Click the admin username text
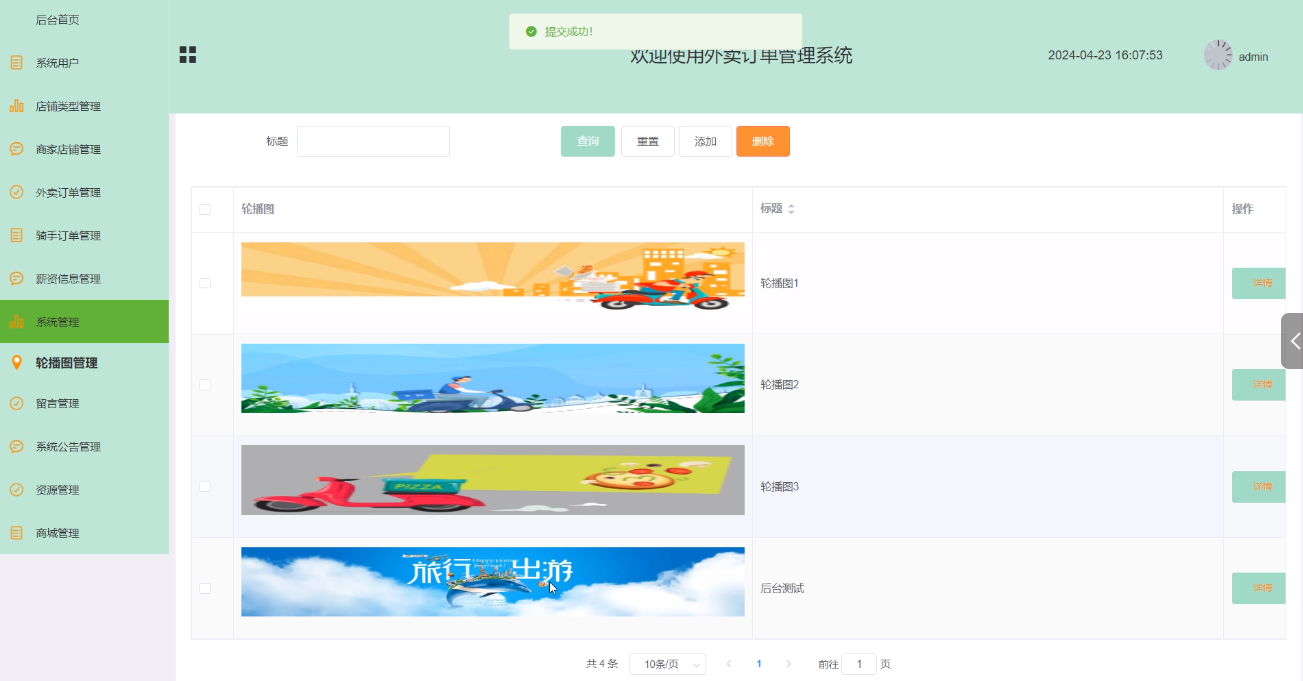 point(1253,57)
